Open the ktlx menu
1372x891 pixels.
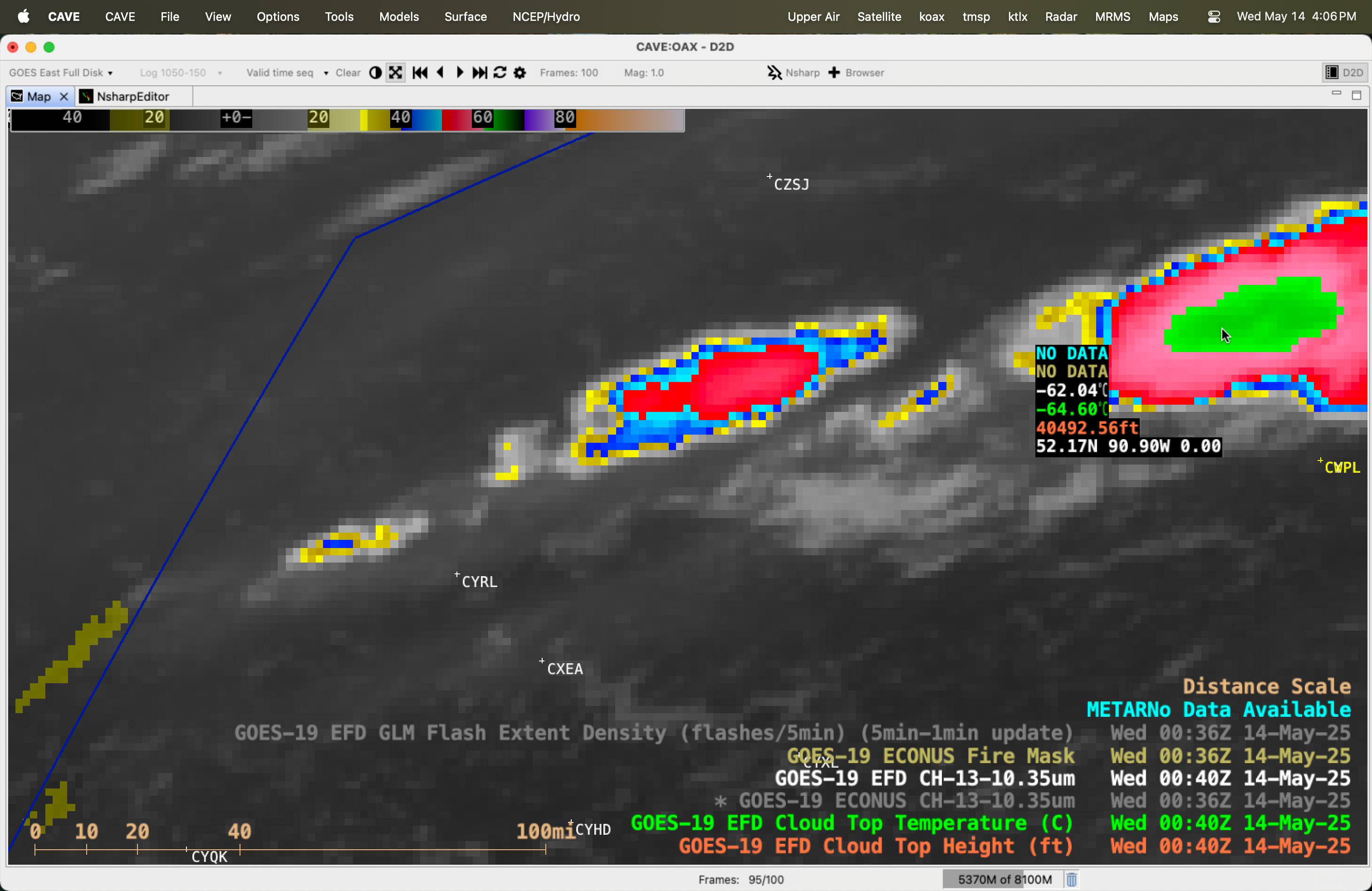[x=1018, y=17]
